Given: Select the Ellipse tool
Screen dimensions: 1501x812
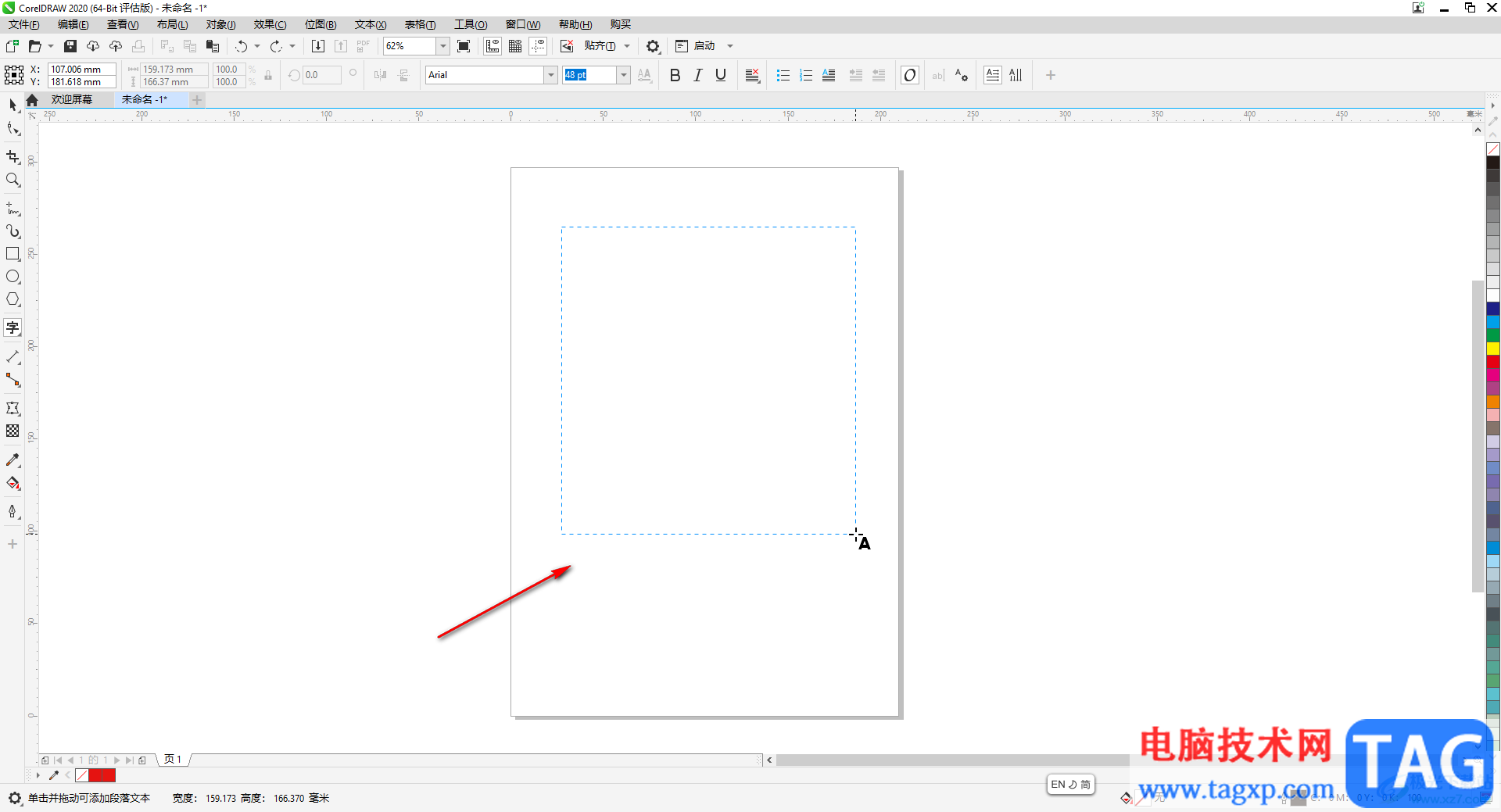Looking at the screenshot, I should click(13, 277).
